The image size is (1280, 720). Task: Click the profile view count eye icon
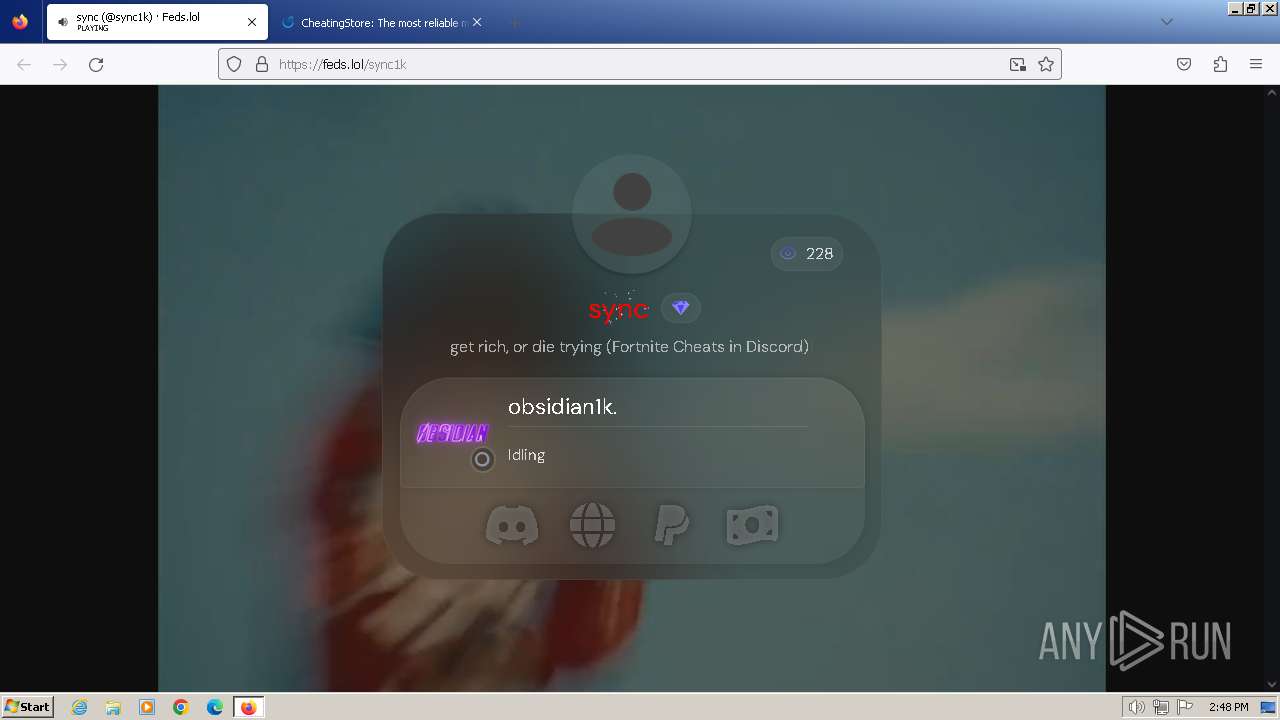point(788,254)
